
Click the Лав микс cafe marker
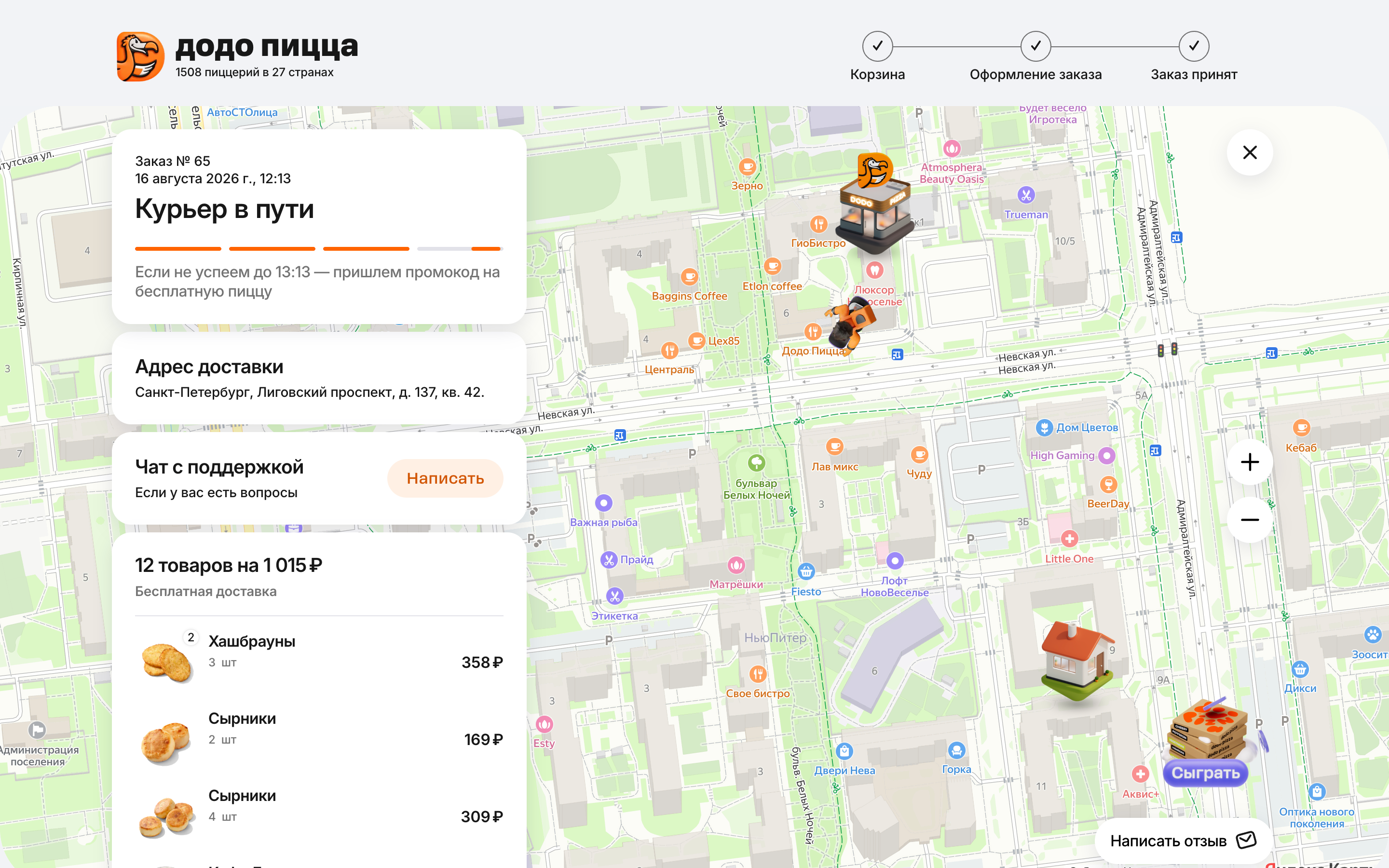[x=834, y=446]
